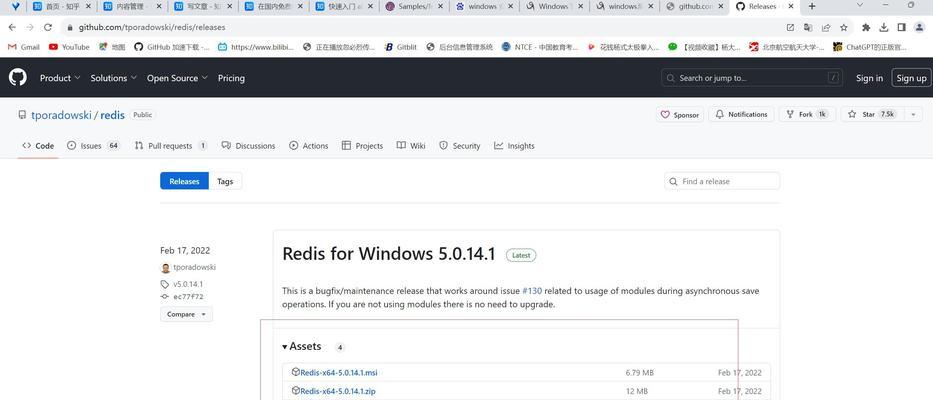The image size is (933, 400).
Task: Open YouTube bookmark
Action: click(69, 47)
